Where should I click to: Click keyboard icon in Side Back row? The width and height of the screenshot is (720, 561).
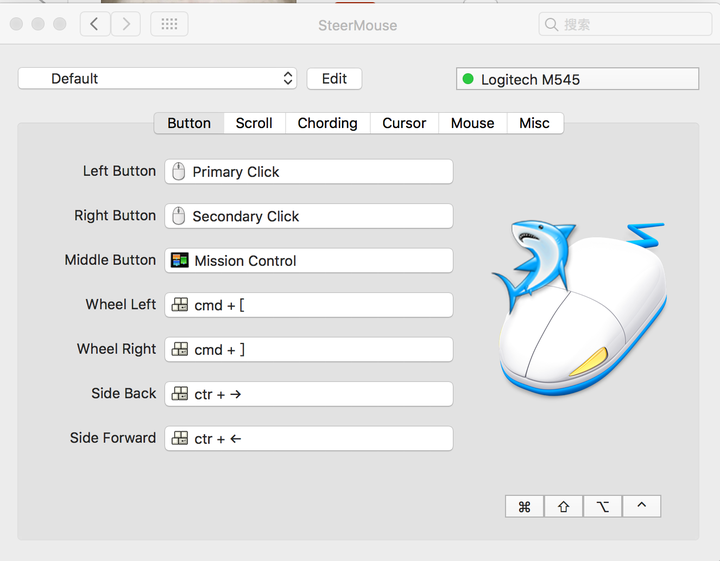[x=180, y=393]
